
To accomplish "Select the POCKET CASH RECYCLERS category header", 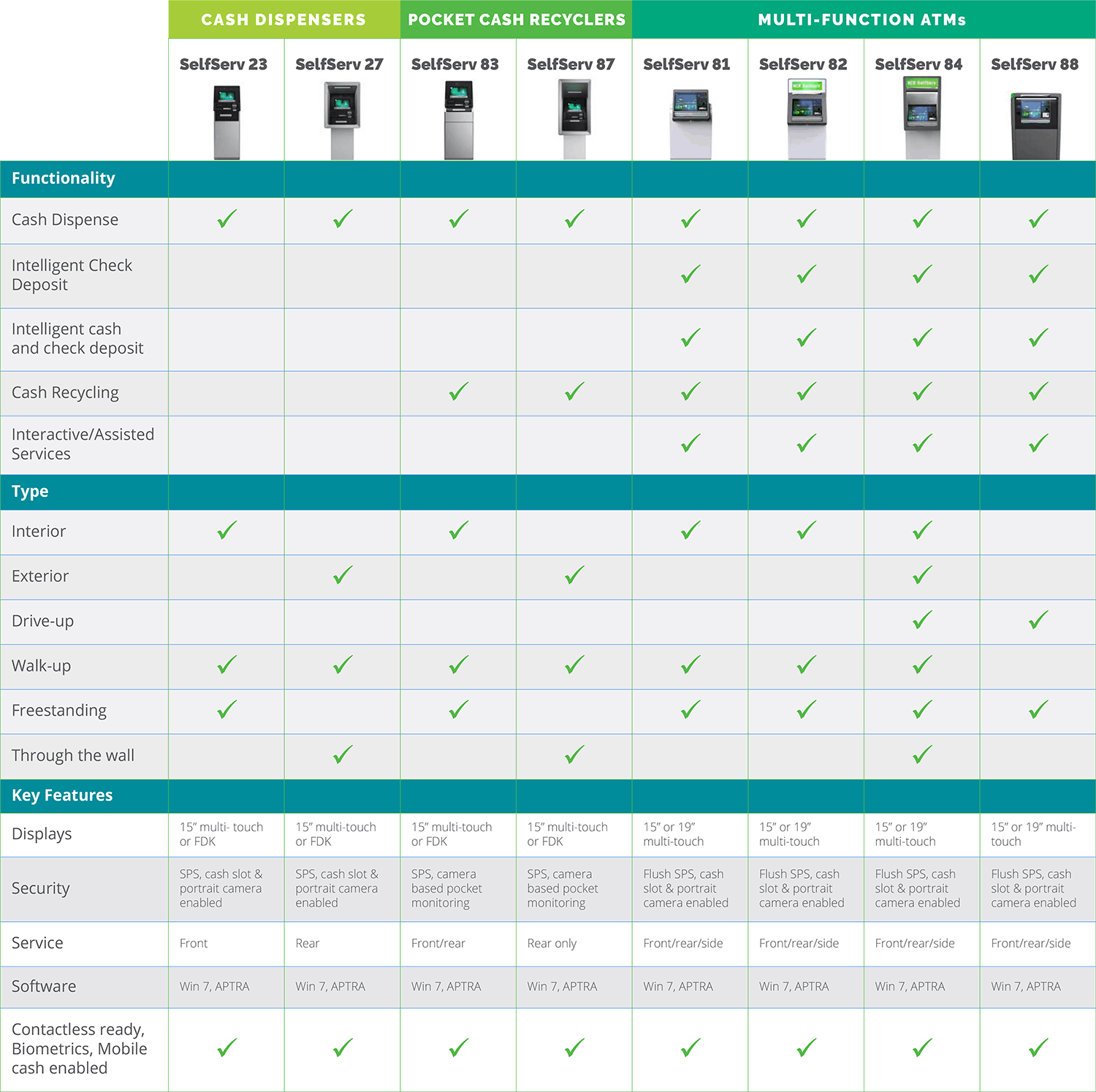I will click(x=517, y=20).
